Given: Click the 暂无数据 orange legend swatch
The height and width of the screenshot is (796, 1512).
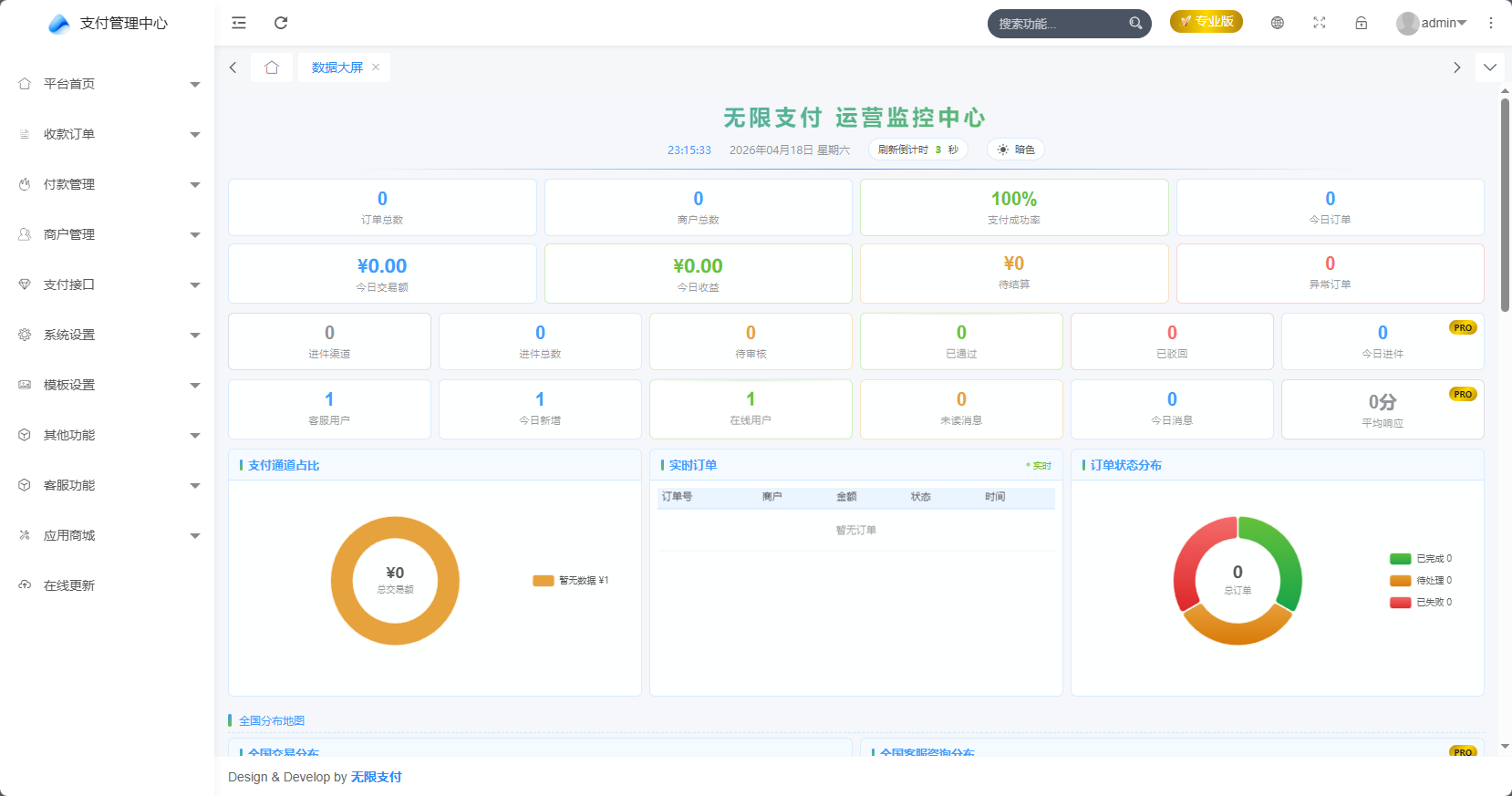Looking at the screenshot, I should coord(544,581).
